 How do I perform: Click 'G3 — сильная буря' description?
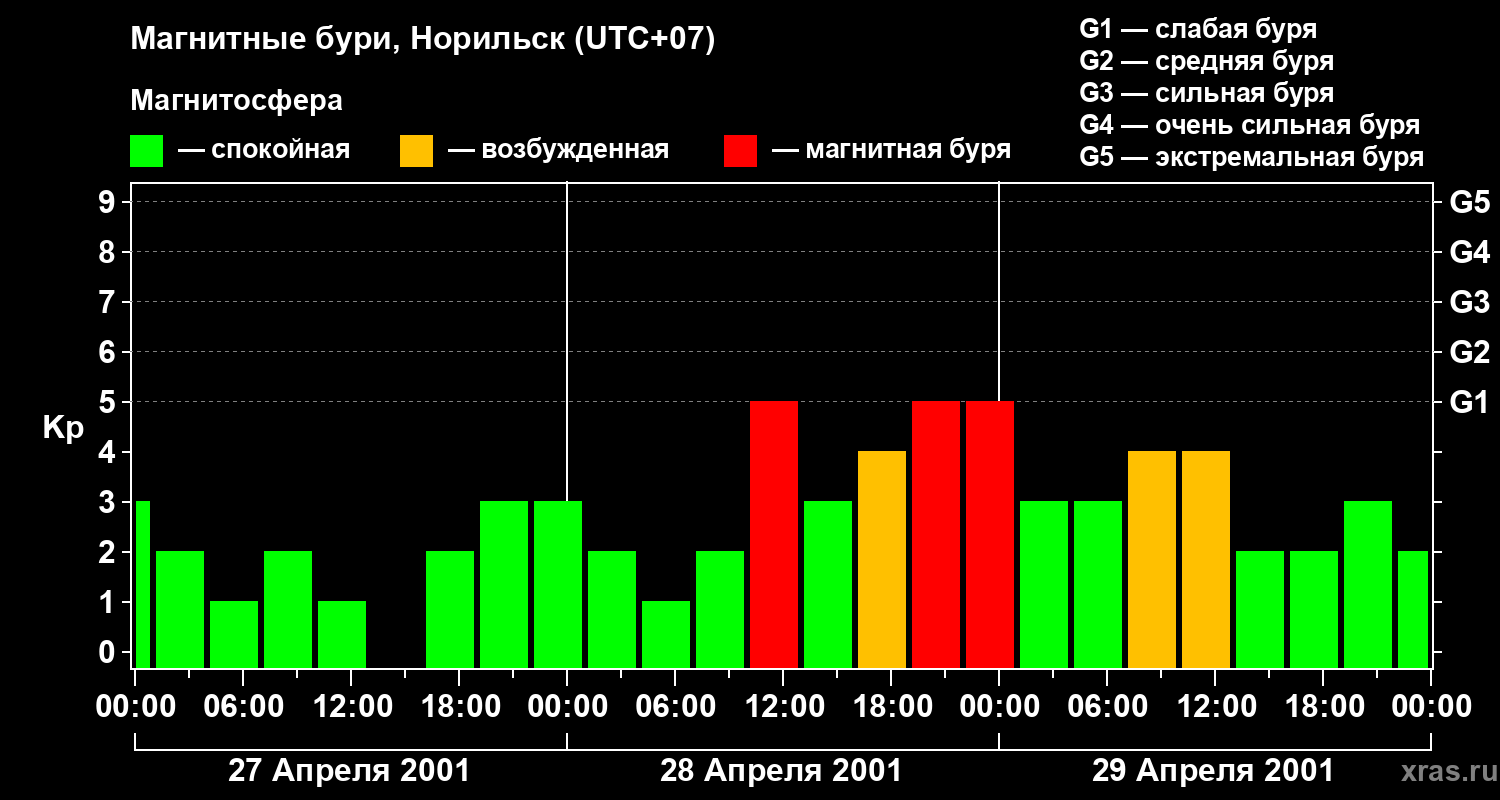click(1207, 93)
